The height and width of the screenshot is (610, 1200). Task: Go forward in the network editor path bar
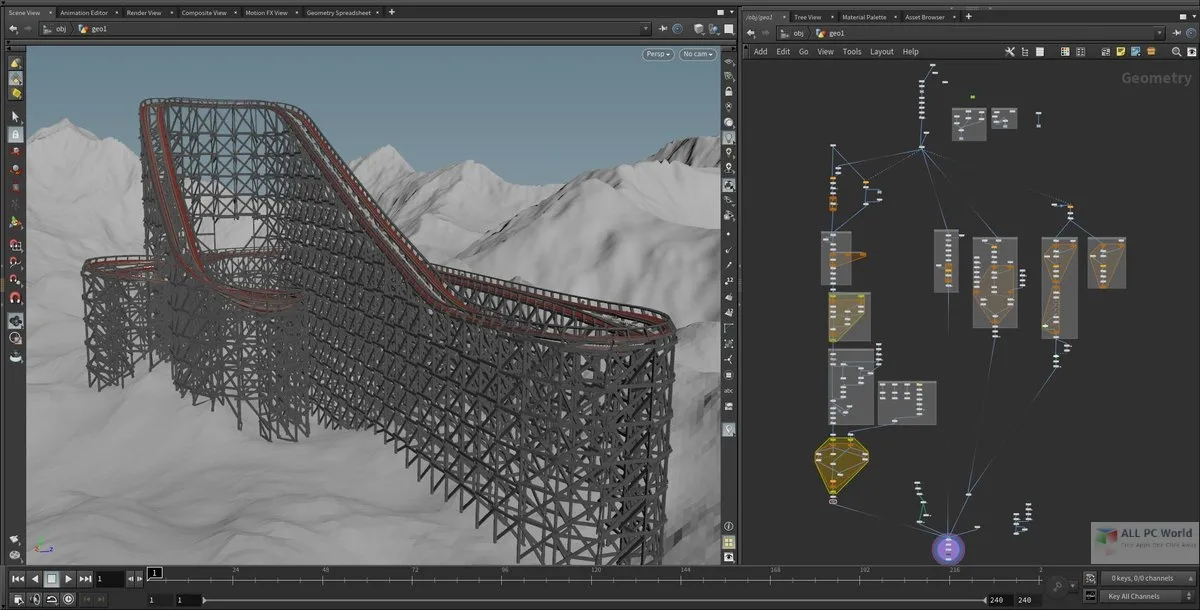coord(765,32)
